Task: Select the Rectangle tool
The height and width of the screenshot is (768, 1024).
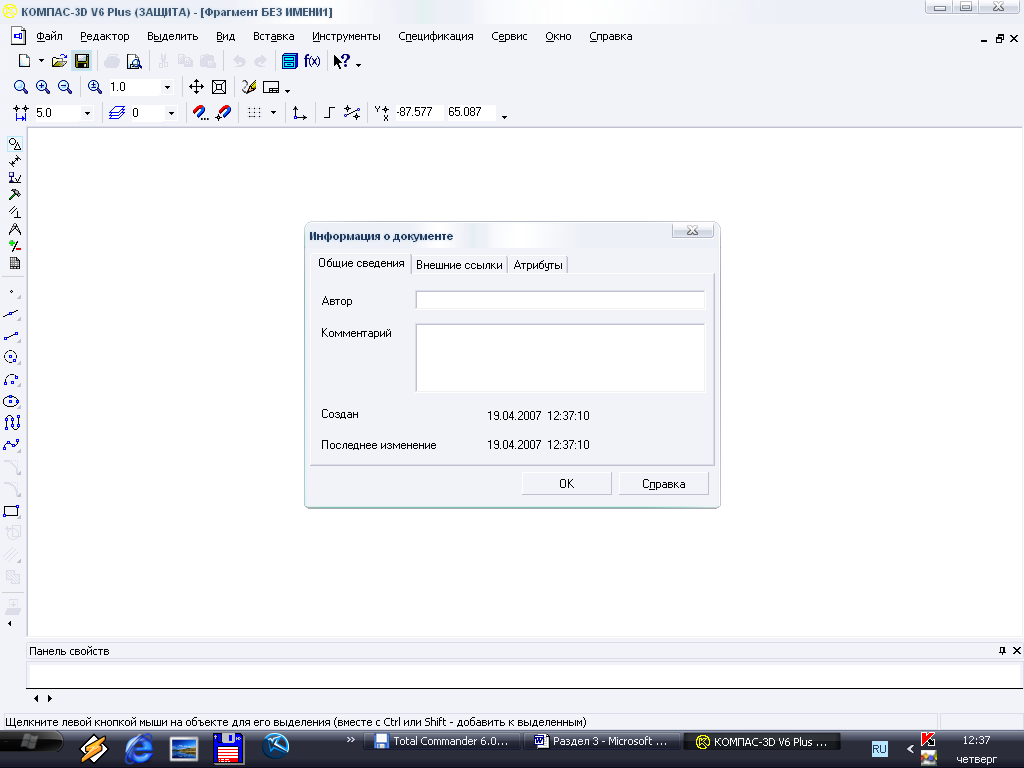Action: click(12, 511)
